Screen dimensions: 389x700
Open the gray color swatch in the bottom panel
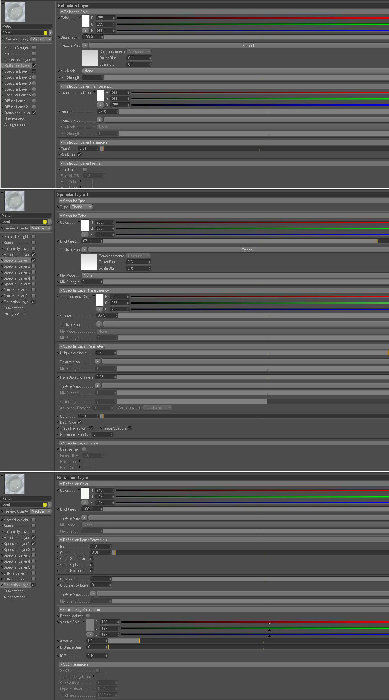90,625
